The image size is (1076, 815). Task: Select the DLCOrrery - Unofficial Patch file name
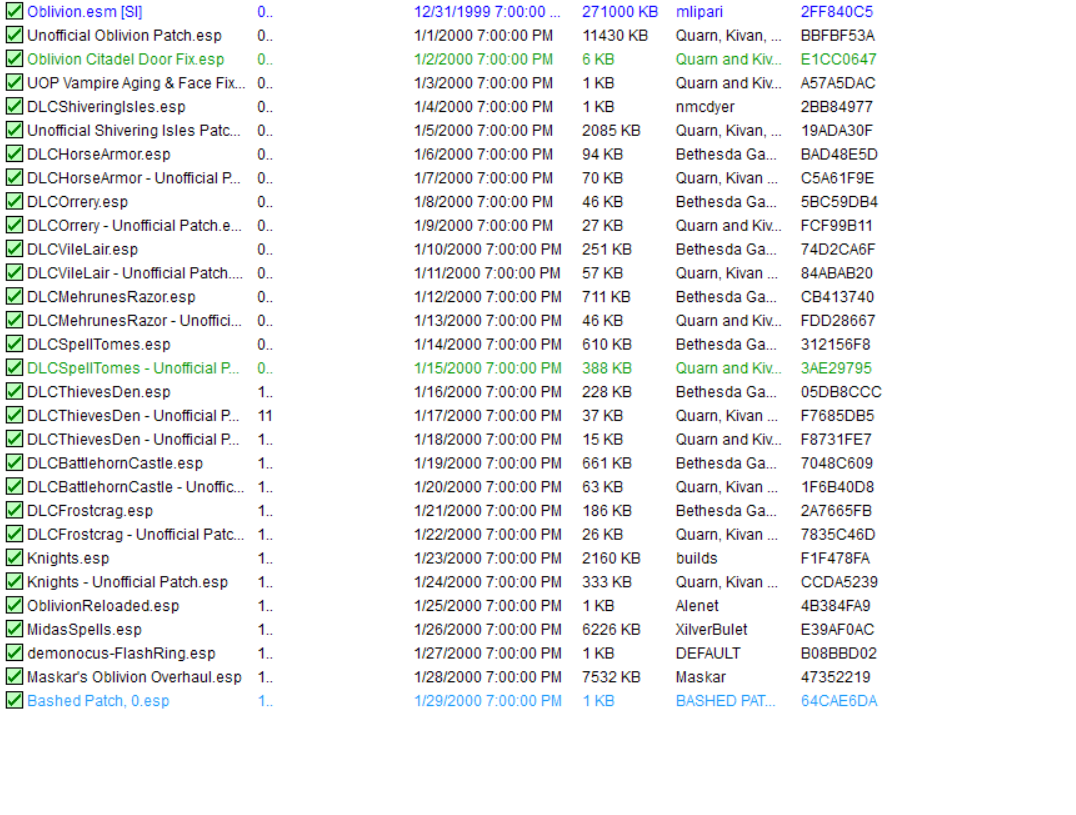[x=134, y=226]
